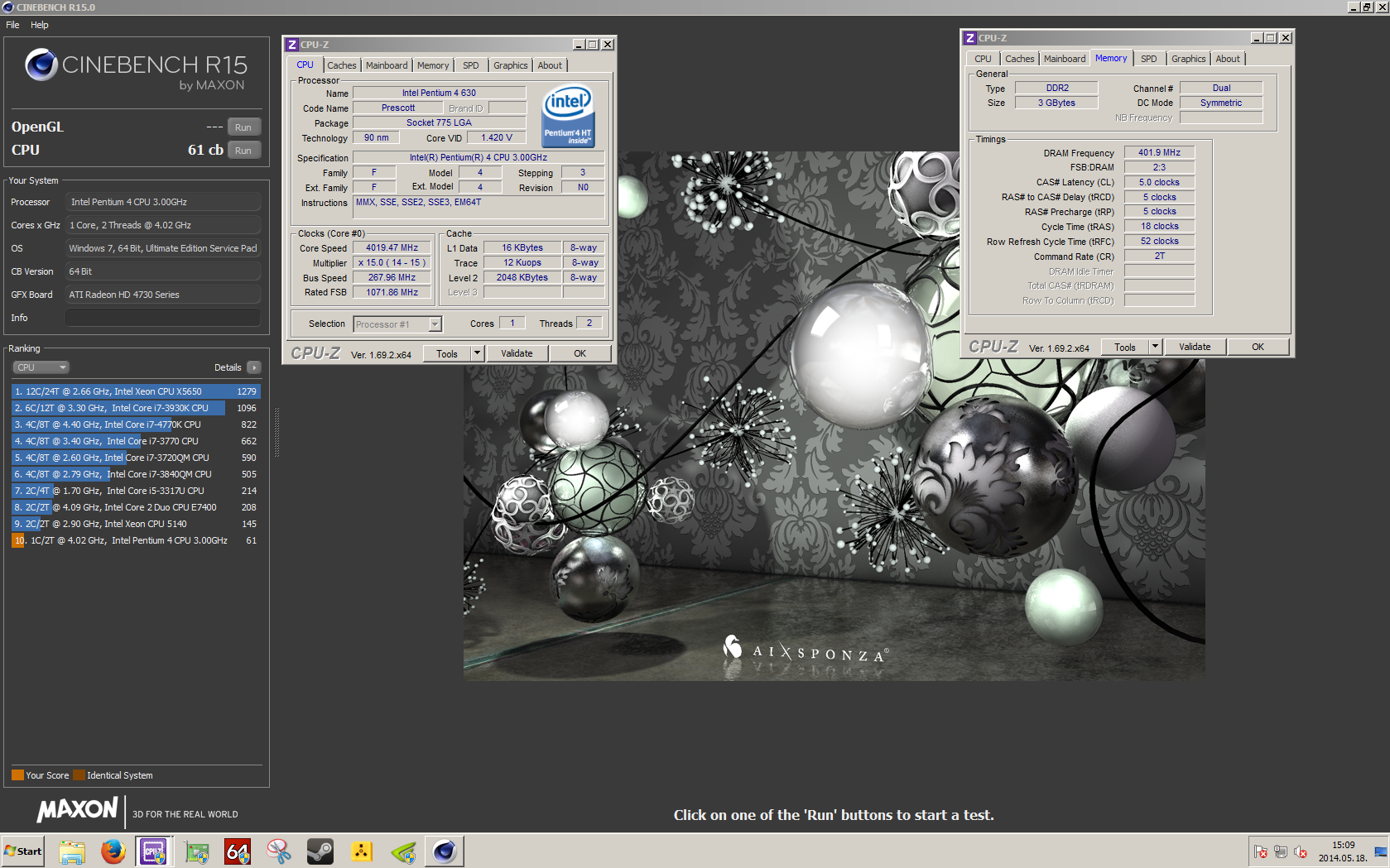Switch to the Cinebench taskbar icon

click(x=445, y=851)
